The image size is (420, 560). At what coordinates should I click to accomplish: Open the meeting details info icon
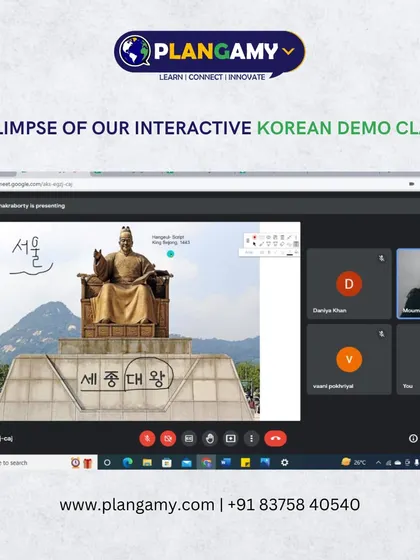pos(413,438)
